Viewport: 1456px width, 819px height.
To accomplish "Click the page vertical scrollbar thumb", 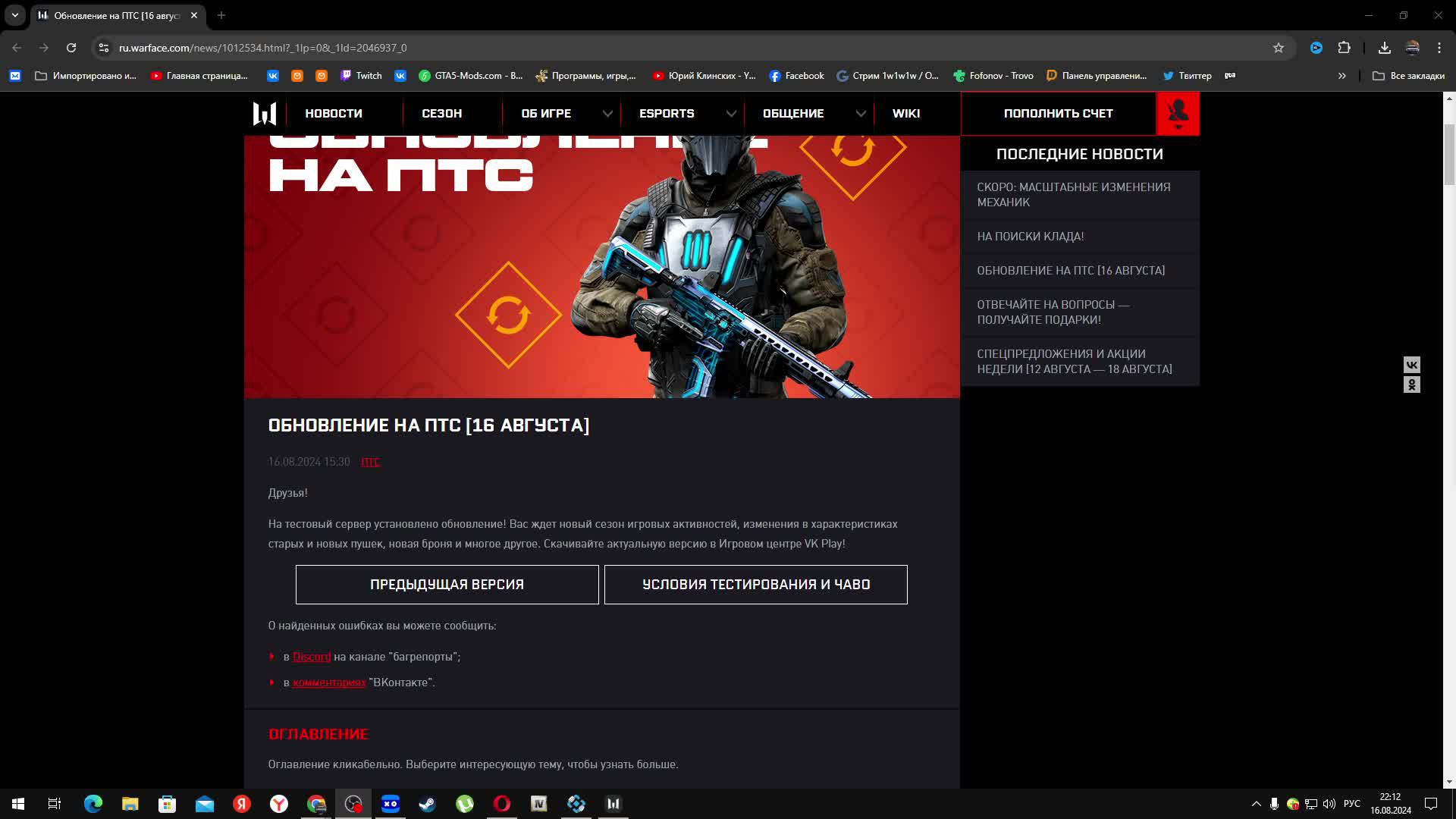I will pyautogui.click(x=1449, y=155).
